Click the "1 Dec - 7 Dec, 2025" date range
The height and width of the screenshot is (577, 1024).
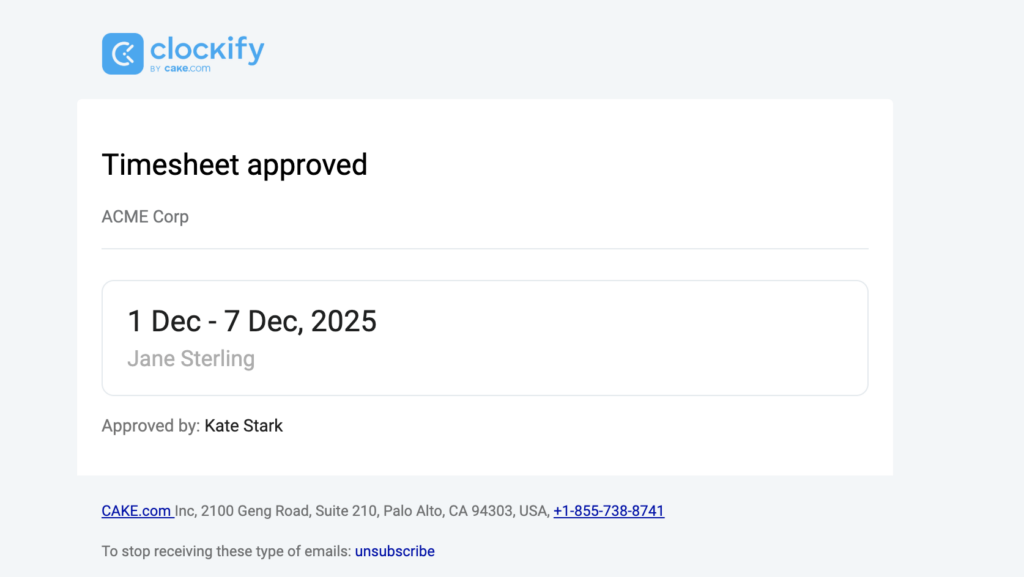tap(252, 321)
